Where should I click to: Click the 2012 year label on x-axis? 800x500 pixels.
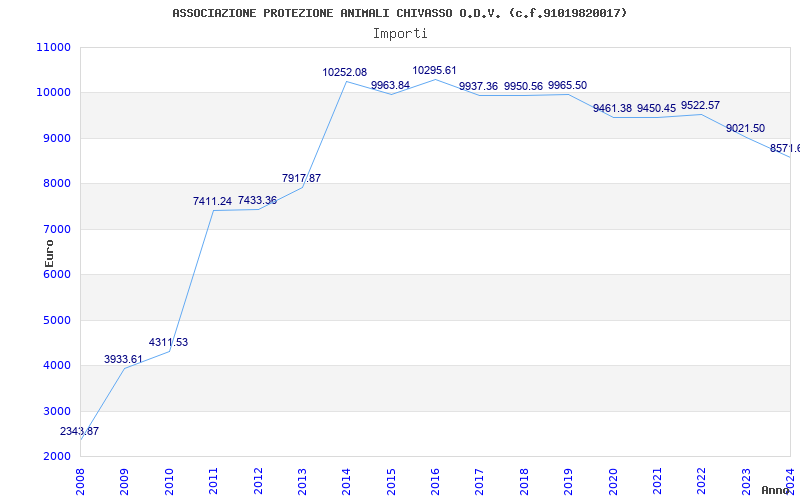pyautogui.click(x=258, y=481)
